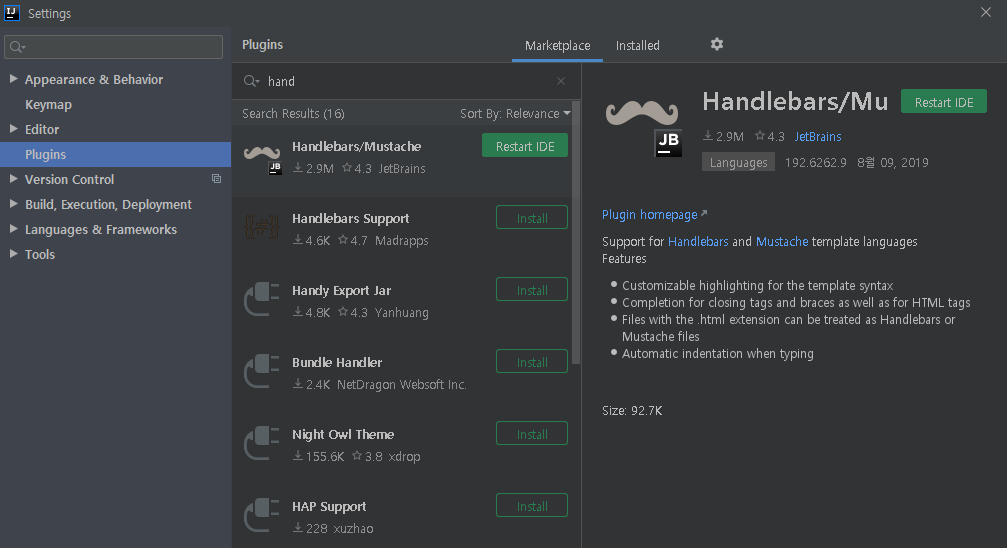1007x548 pixels.
Task: Install the HAP Support plugin
Action: point(532,506)
